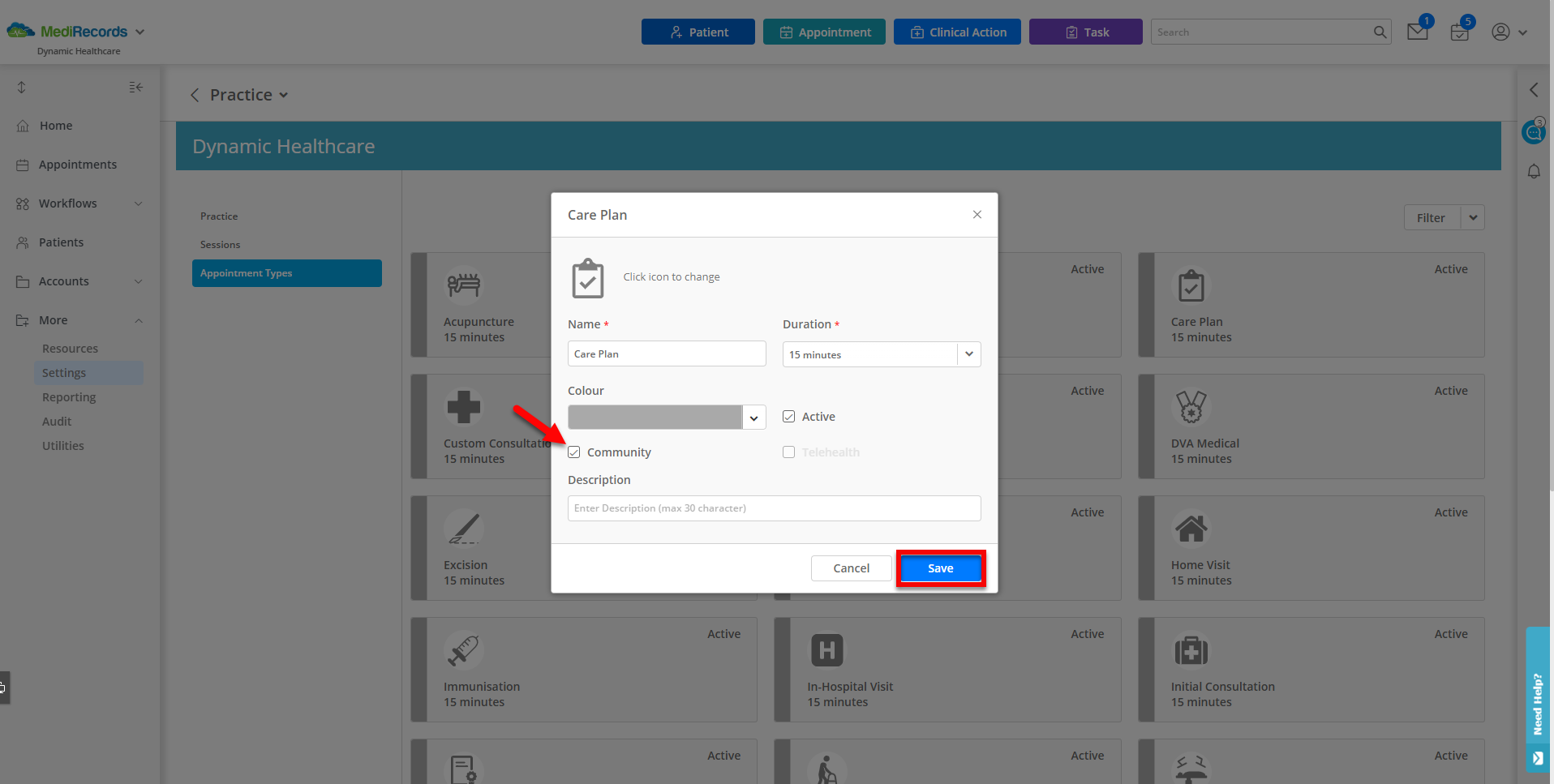Open notifications bell icon
This screenshot has width=1554, height=784.
pos(1534,171)
